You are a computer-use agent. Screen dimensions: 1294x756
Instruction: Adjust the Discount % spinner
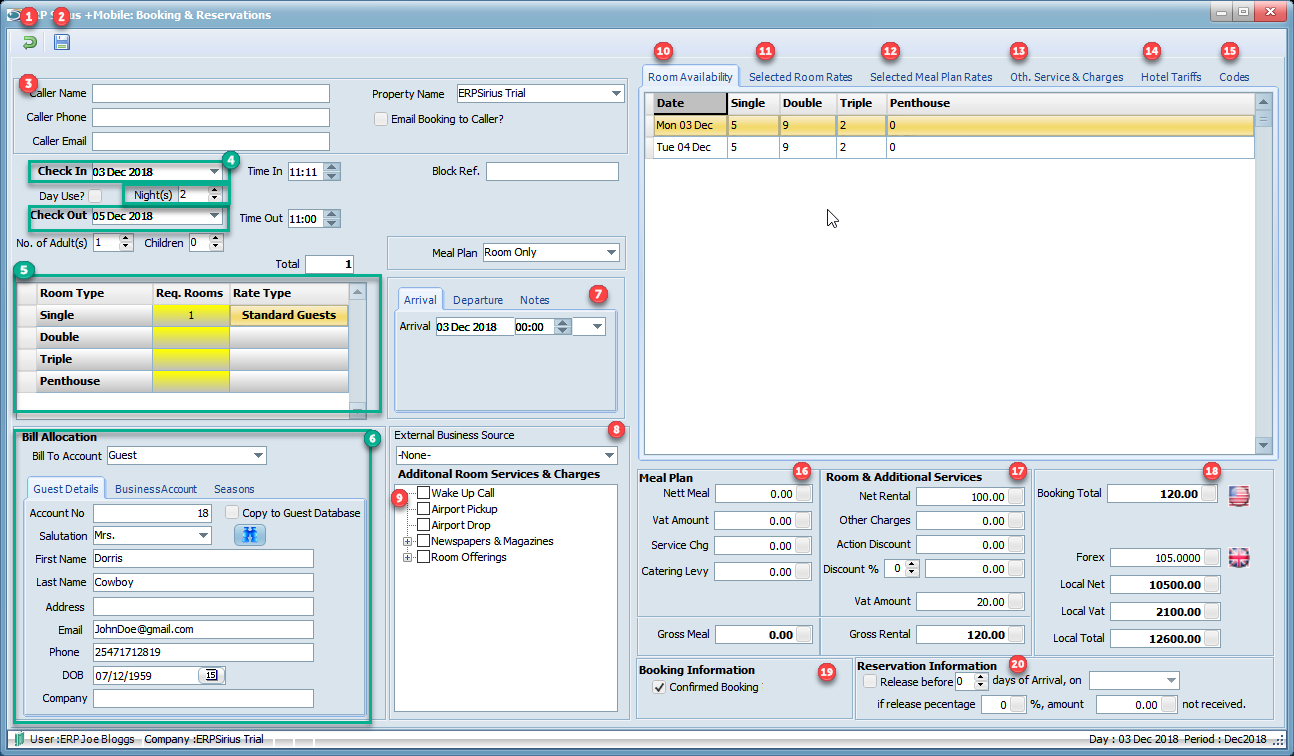click(x=912, y=568)
